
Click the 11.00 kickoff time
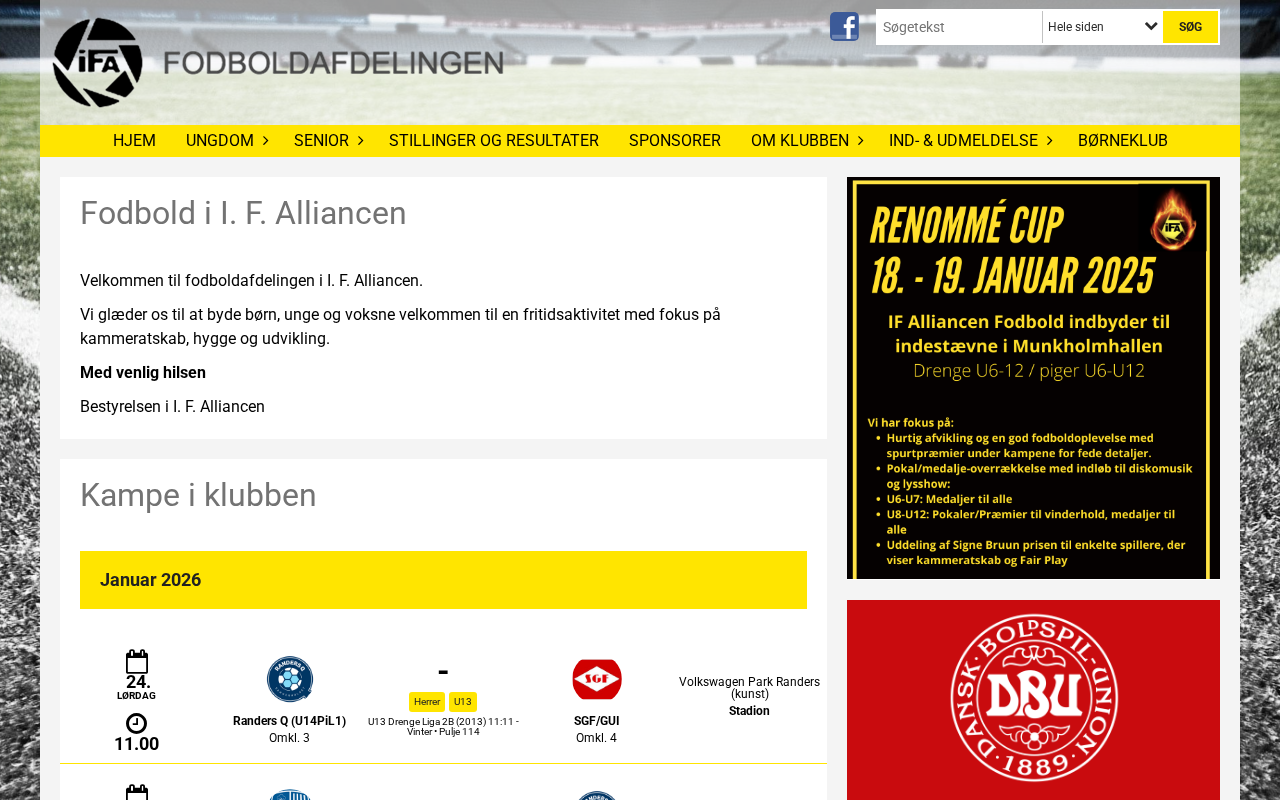click(137, 744)
